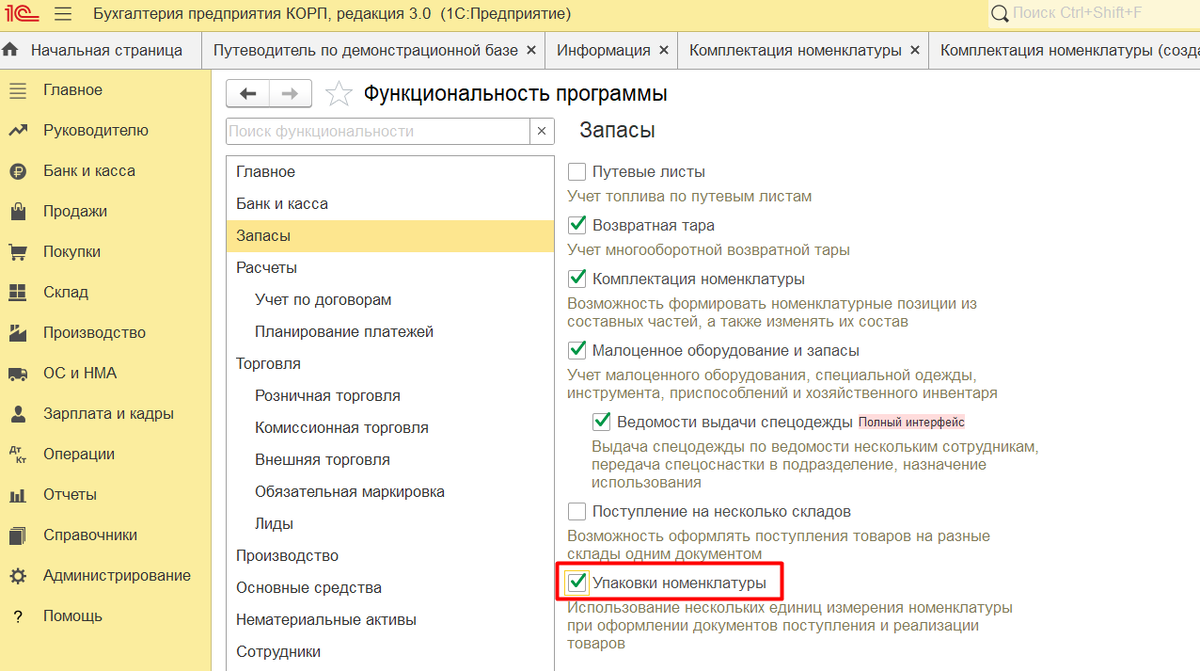Click the home icon of Начальная страница
The image size is (1200, 671).
(x=12, y=49)
